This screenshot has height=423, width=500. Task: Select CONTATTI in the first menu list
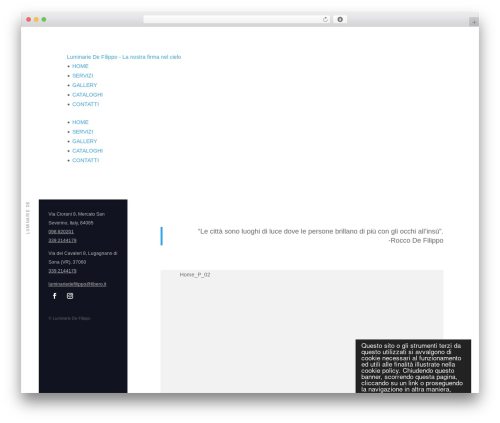click(x=86, y=104)
